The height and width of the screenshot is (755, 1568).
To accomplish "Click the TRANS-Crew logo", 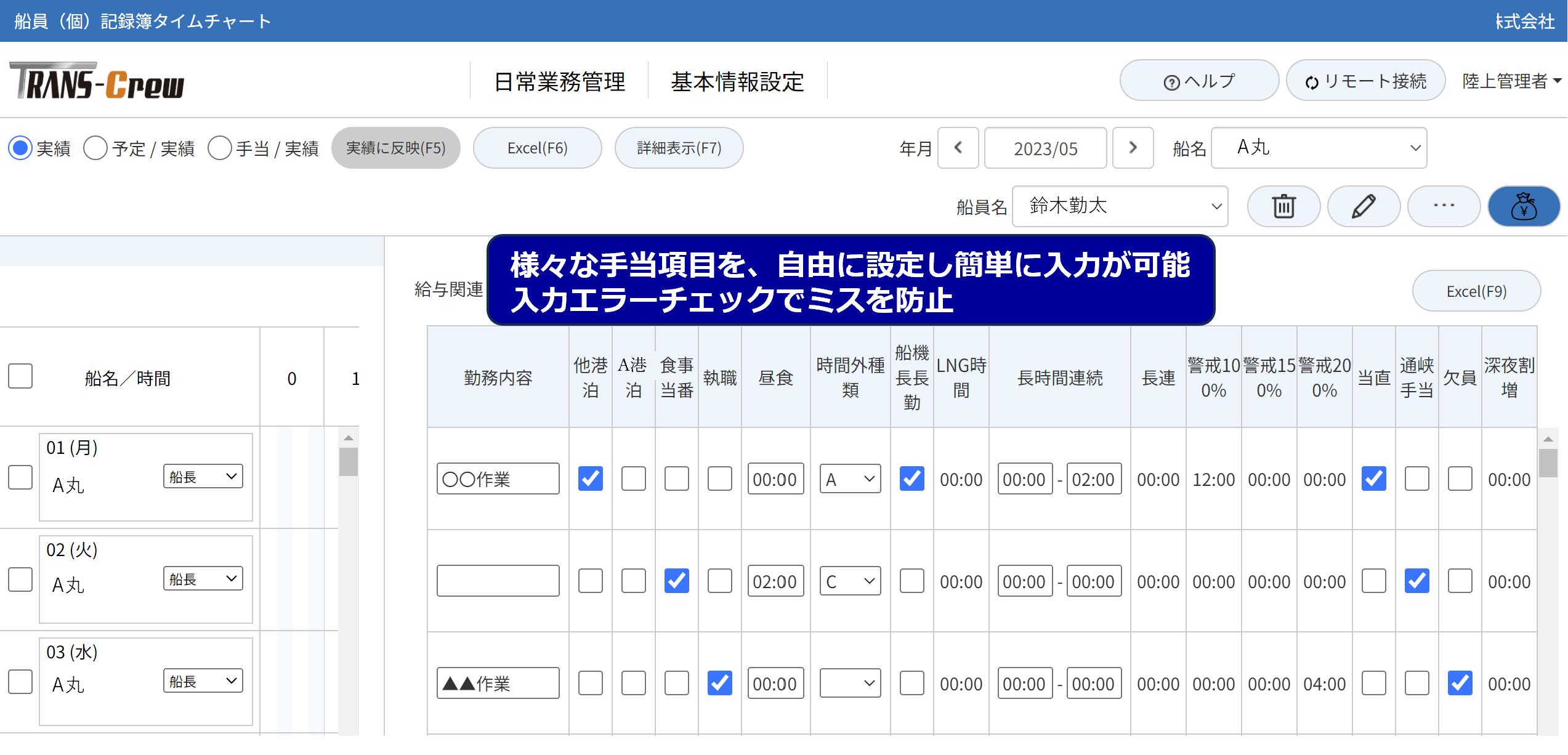I will pyautogui.click(x=97, y=82).
